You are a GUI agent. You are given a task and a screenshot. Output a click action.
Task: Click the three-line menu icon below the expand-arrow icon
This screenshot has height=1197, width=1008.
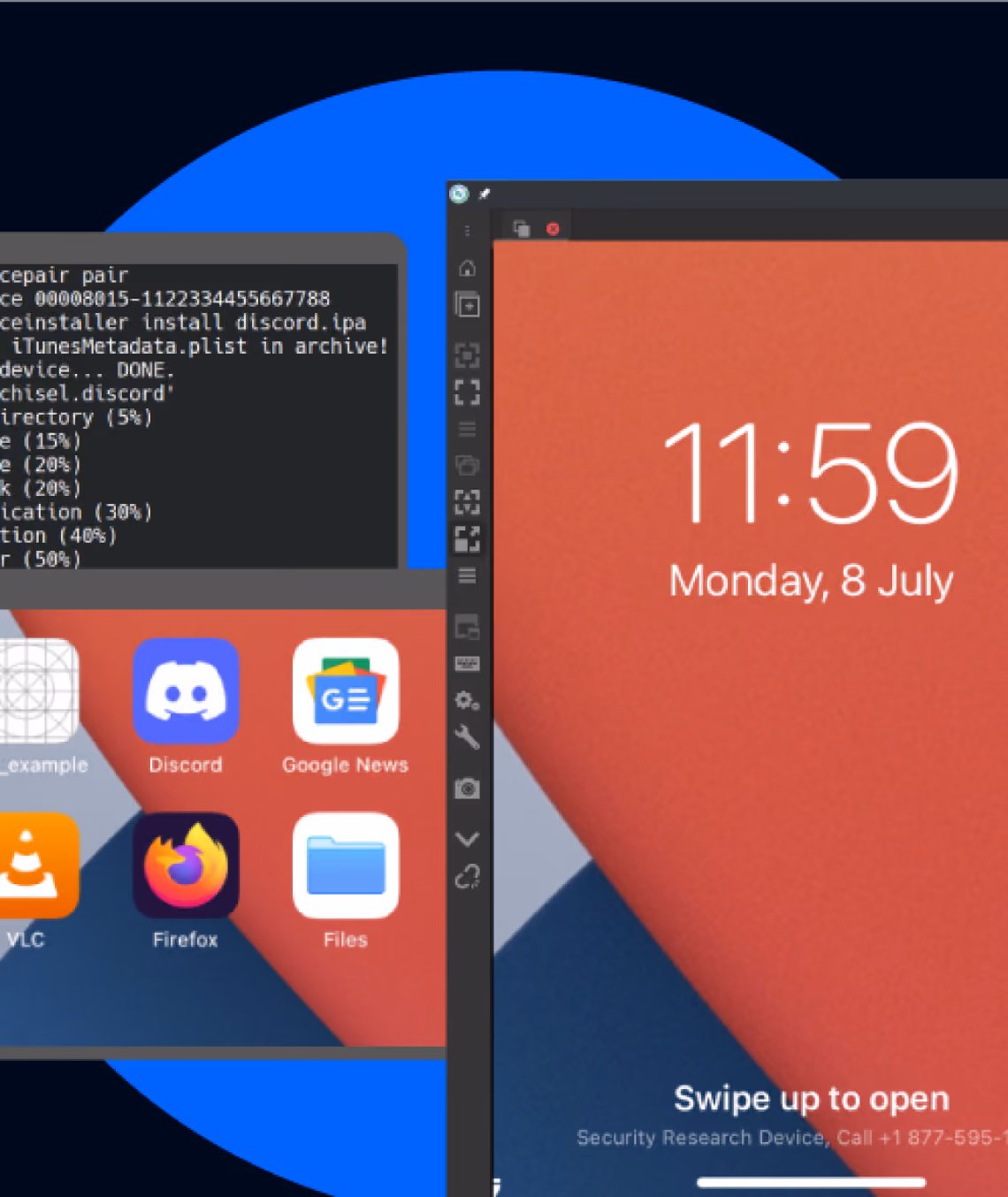467,576
